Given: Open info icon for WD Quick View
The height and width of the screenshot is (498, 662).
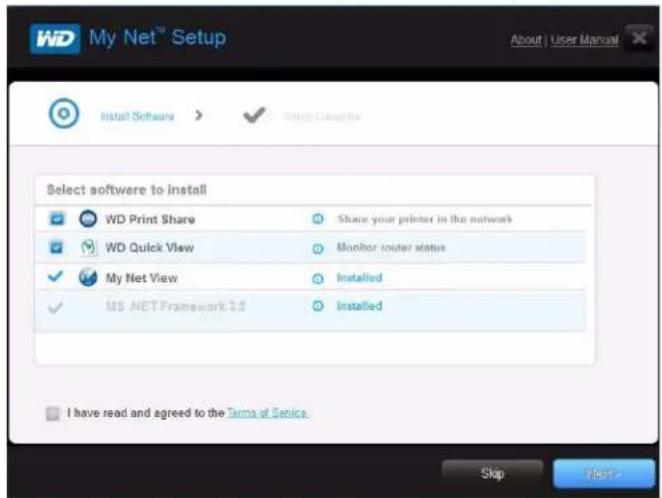Looking at the screenshot, I should coord(317,248).
